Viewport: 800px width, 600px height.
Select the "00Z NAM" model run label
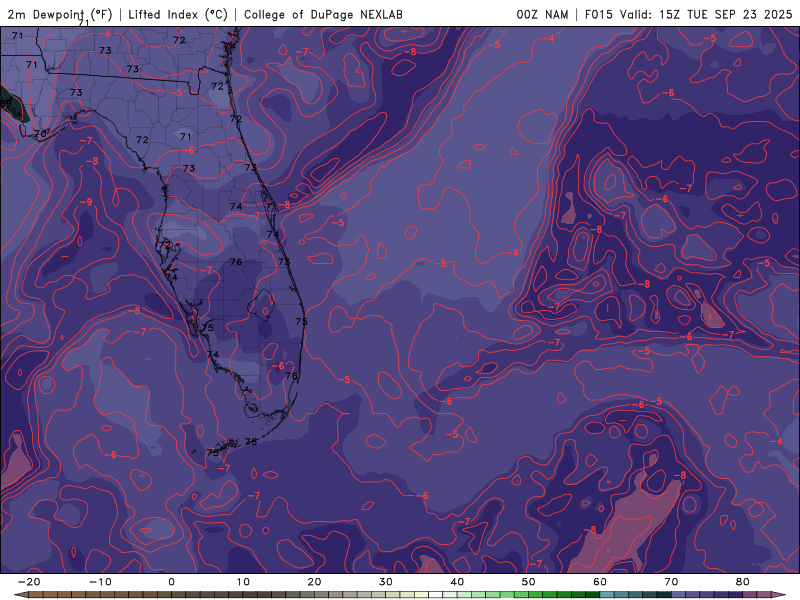pos(542,14)
